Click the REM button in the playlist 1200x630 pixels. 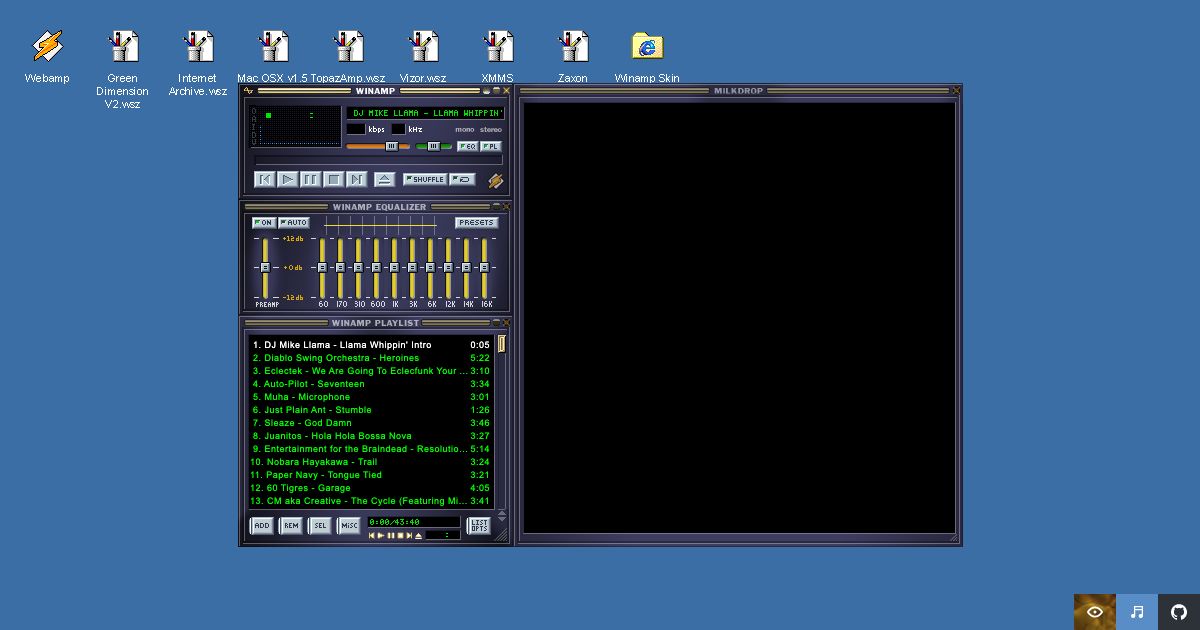coord(290,525)
